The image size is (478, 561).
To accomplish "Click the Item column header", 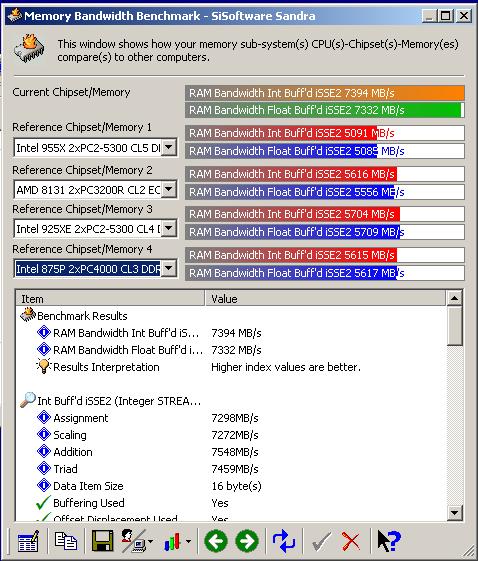I will click(110, 298).
